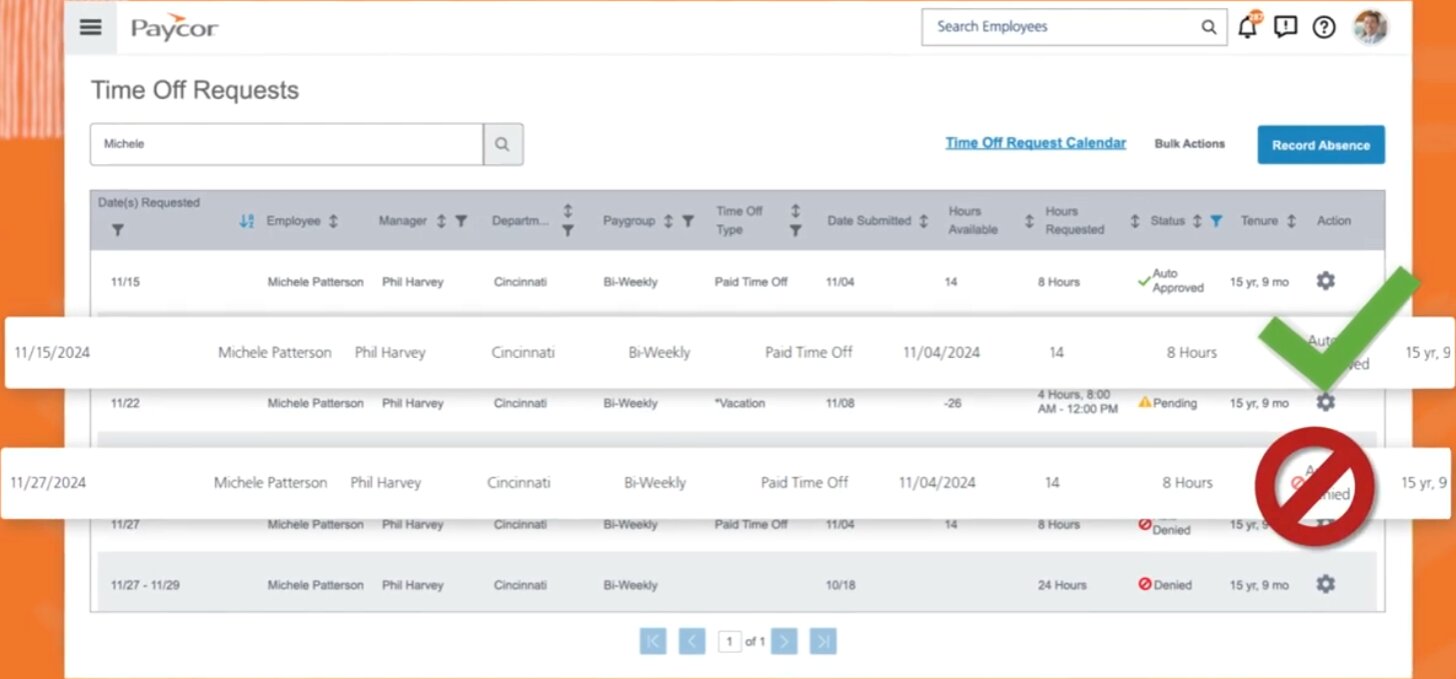
Task: Click the notifications bell icon
Action: point(1247,28)
